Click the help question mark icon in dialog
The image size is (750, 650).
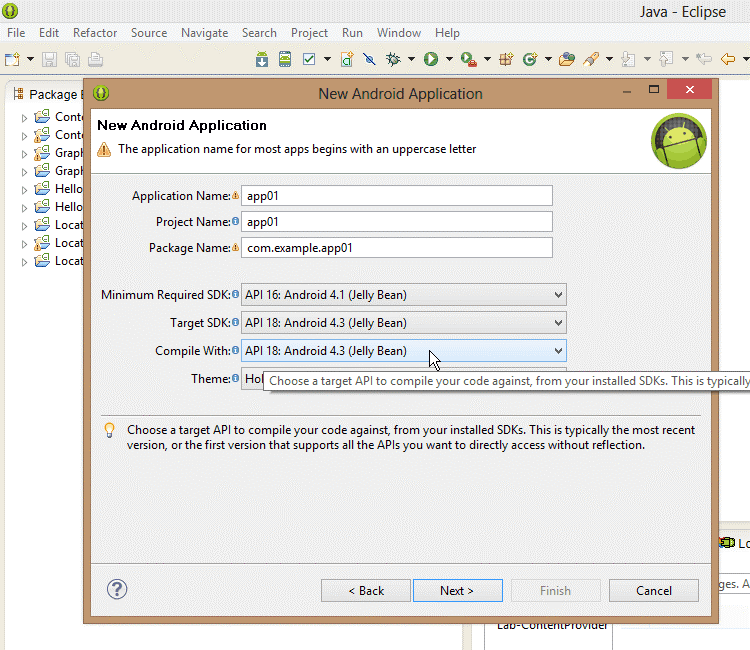[117, 589]
